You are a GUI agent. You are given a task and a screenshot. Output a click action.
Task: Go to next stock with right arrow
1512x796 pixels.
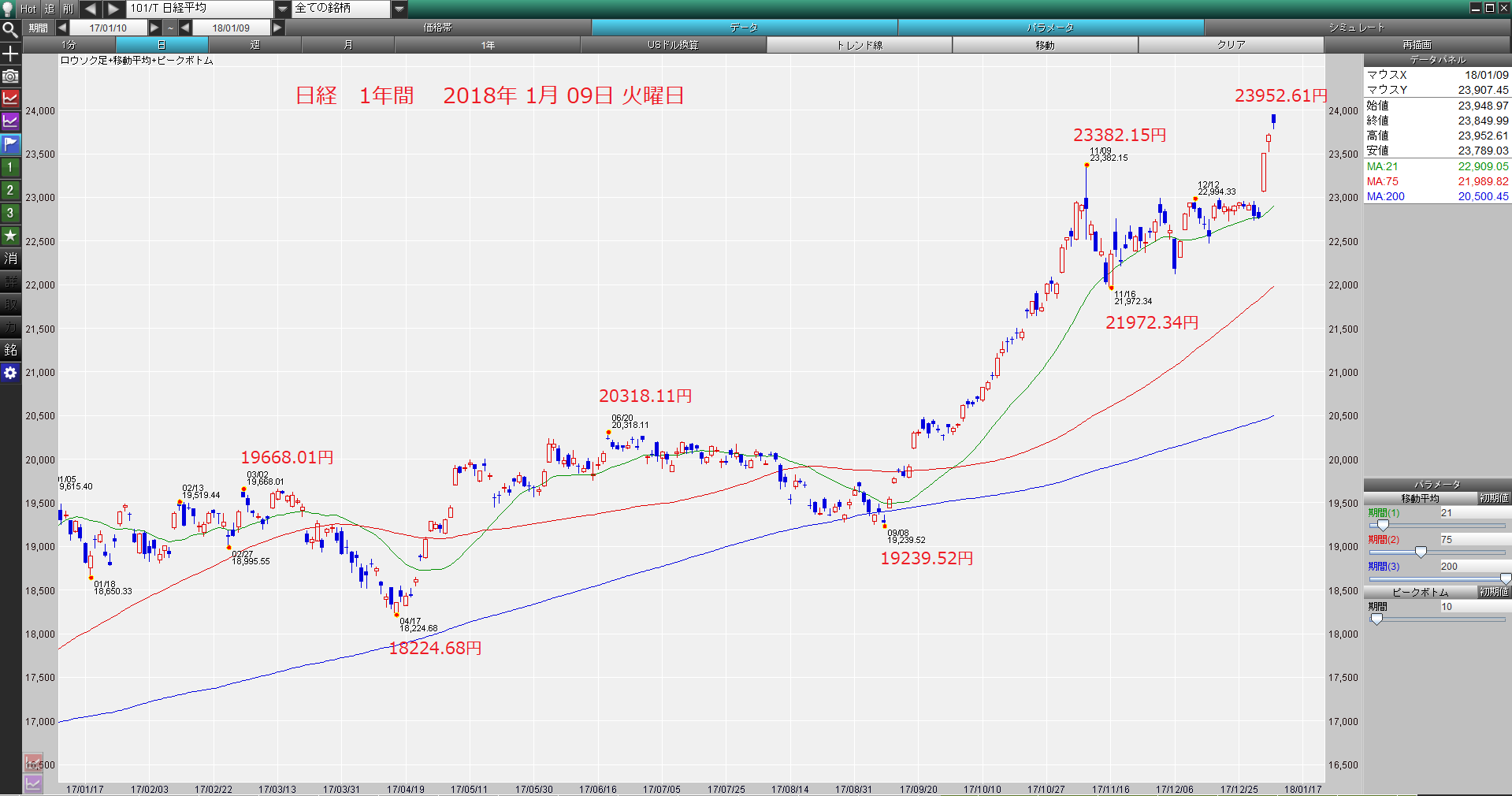tap(113, 9)
